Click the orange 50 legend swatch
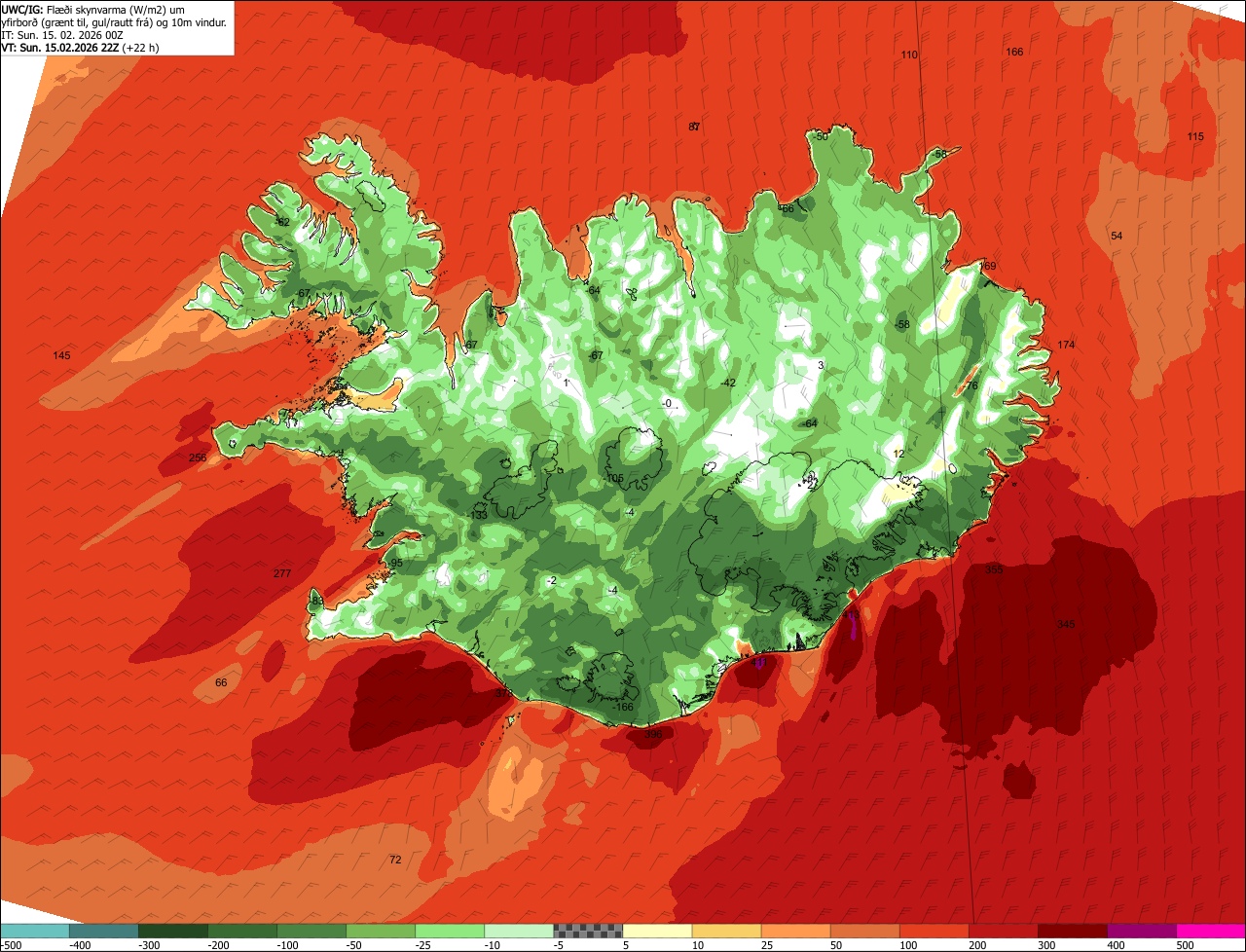Image resolution: width=1246 pixels, height=952 pixels. point(864,931)
